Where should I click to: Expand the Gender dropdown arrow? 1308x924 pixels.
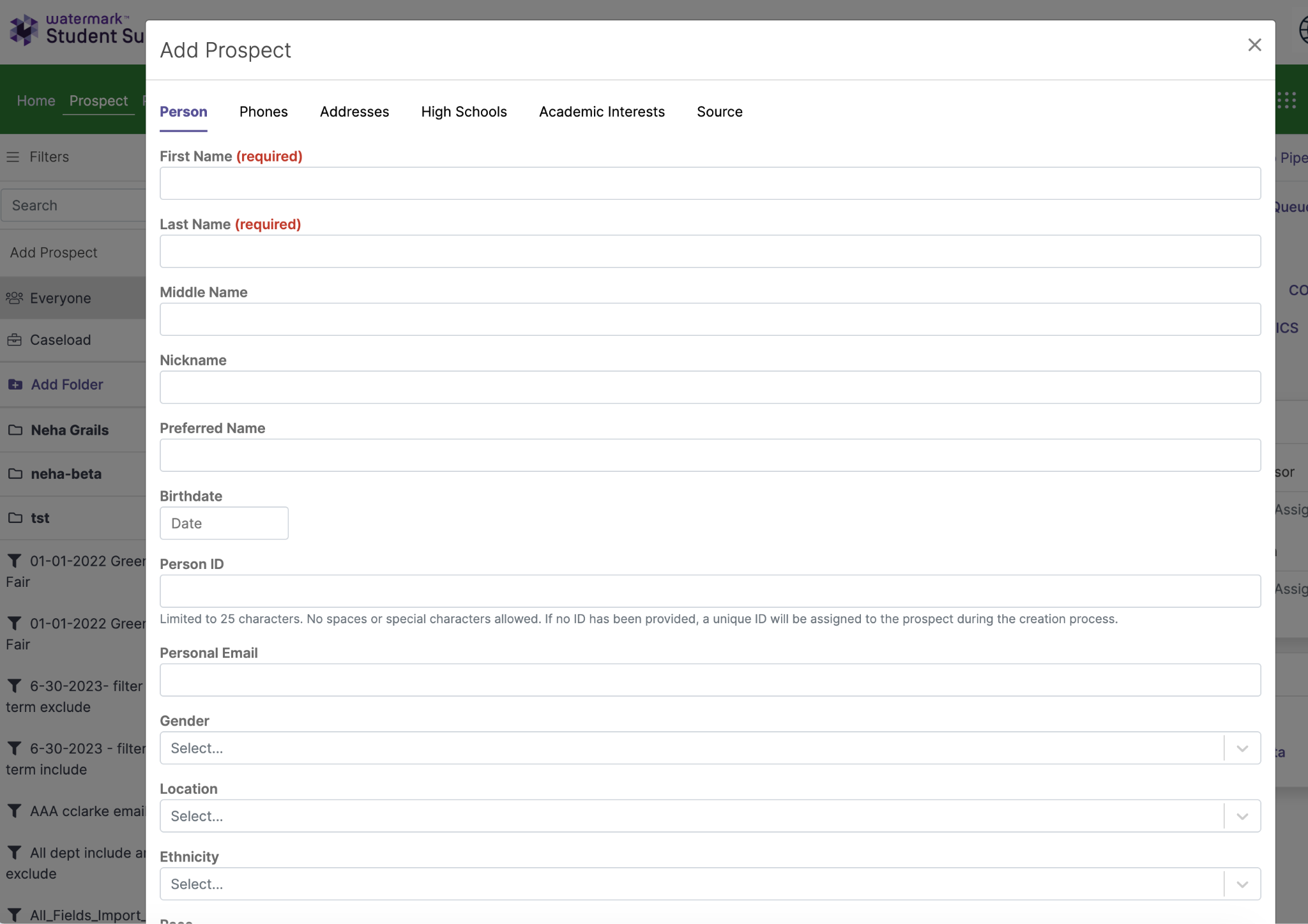point(1242,748)
